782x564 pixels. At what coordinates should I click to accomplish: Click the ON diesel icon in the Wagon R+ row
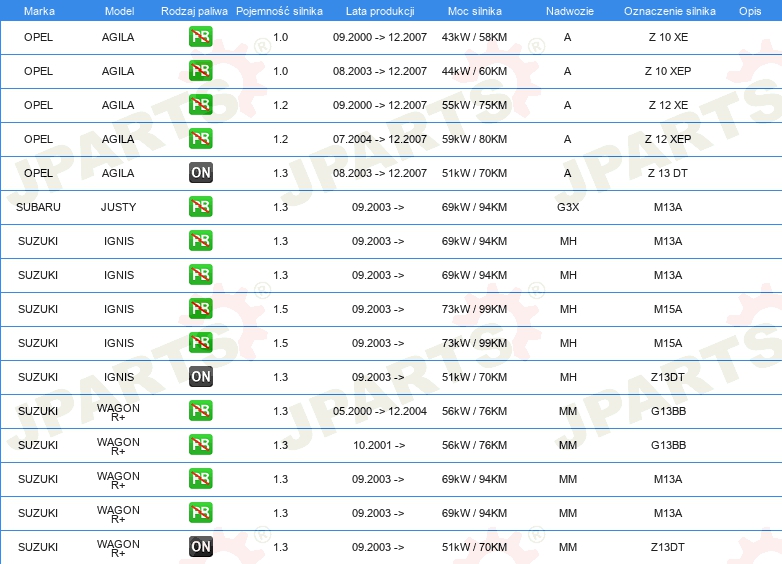click(200, 547)
